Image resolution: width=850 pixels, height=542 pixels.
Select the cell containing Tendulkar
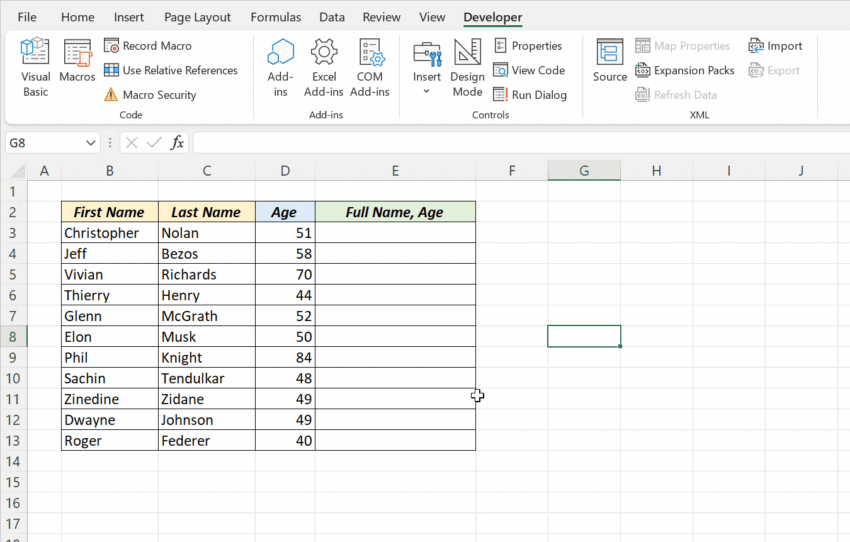tap(207, 378)
